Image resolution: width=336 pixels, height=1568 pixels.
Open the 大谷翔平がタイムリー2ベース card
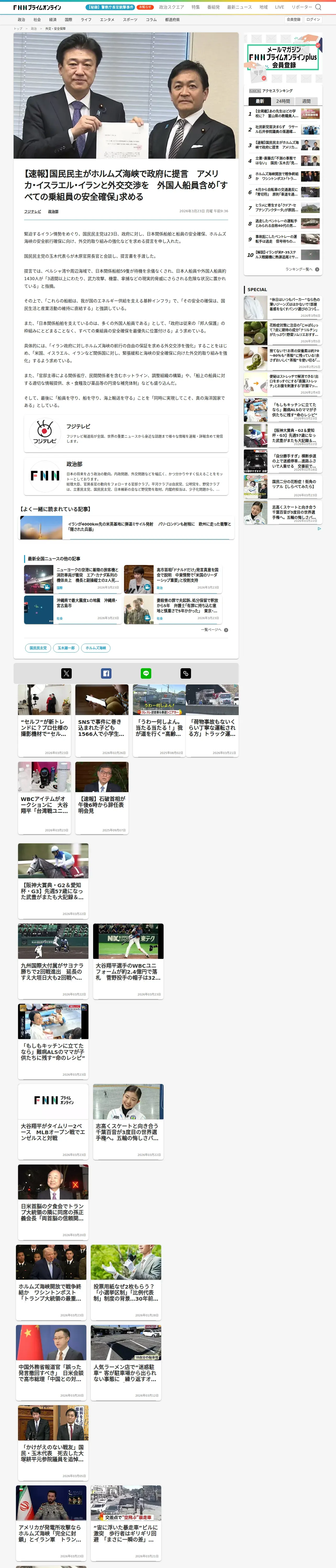pos(53,1122)
